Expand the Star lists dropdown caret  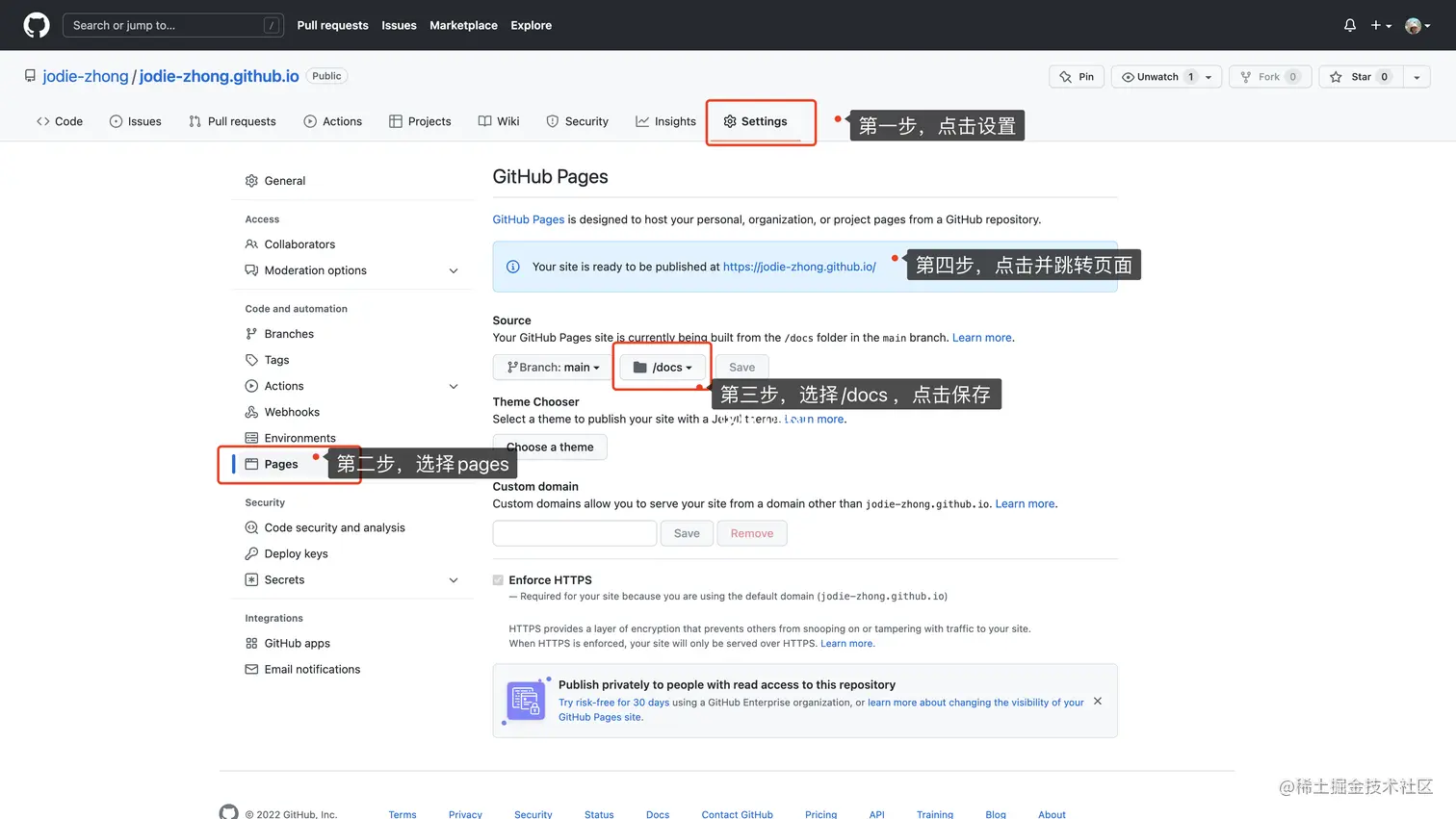[1417, 77]
